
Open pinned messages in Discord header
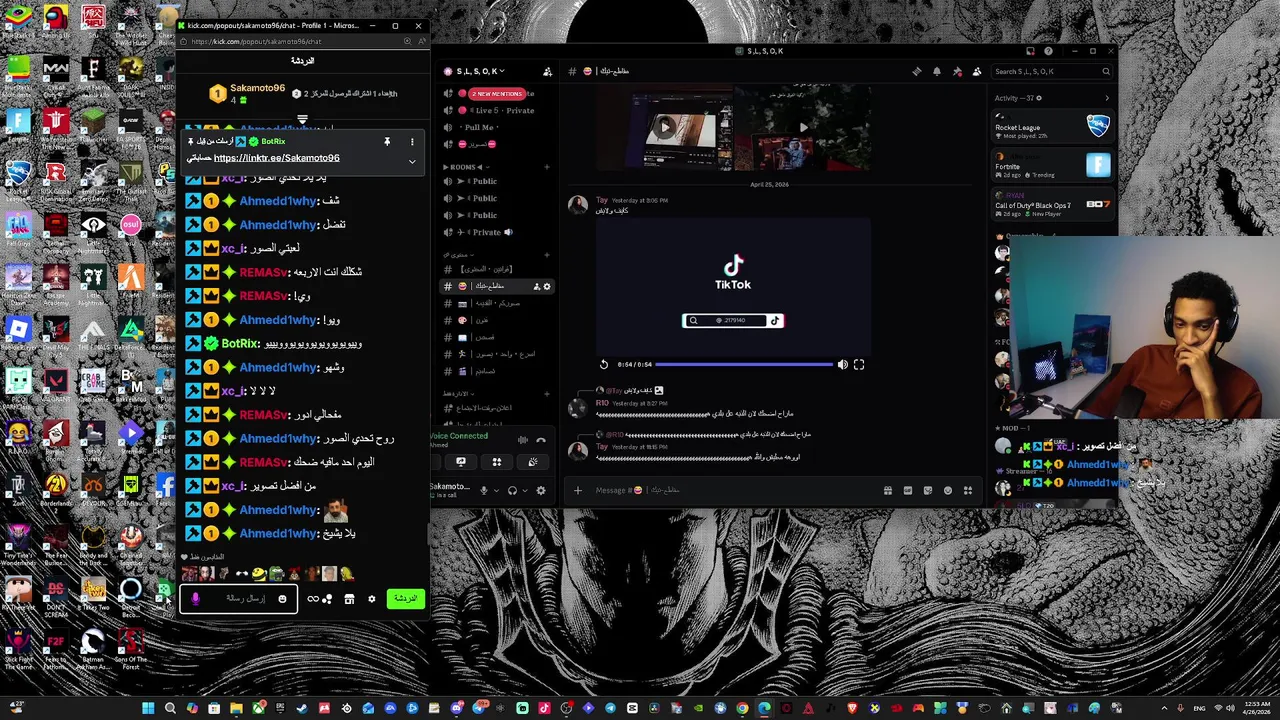pyautogui.click(x=957, y=71)
